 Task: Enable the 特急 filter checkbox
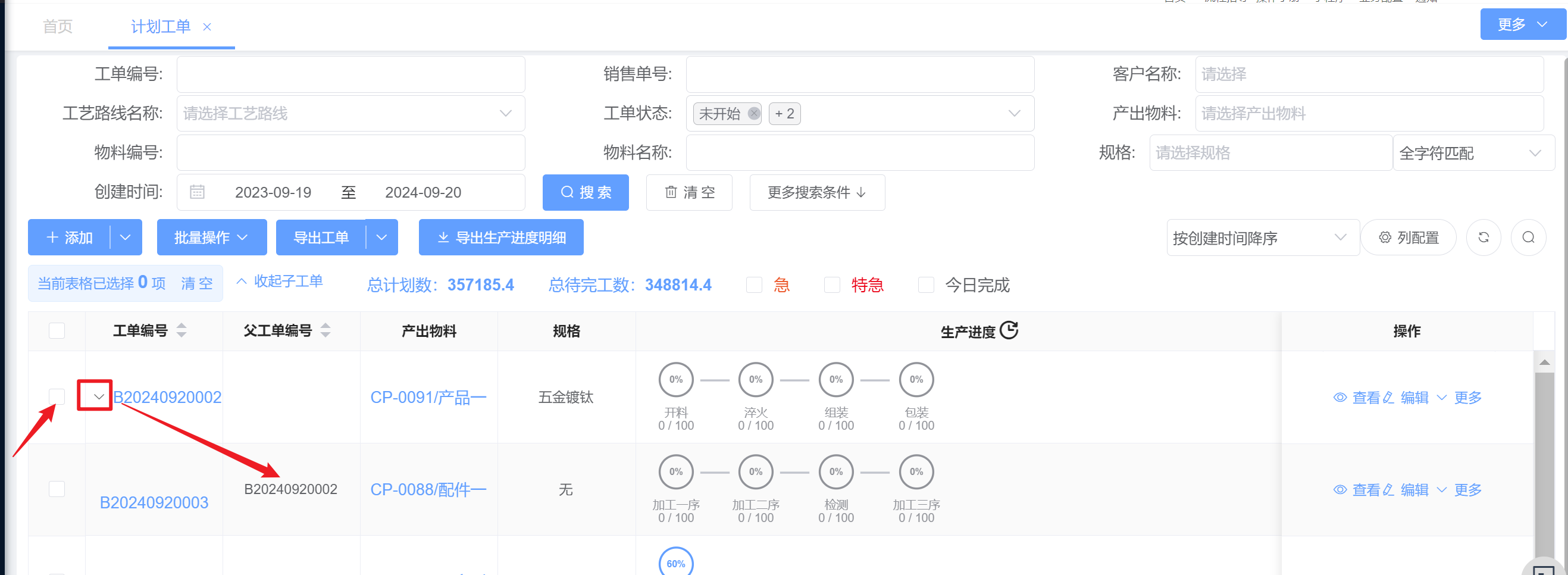click(x=832, y=285)
